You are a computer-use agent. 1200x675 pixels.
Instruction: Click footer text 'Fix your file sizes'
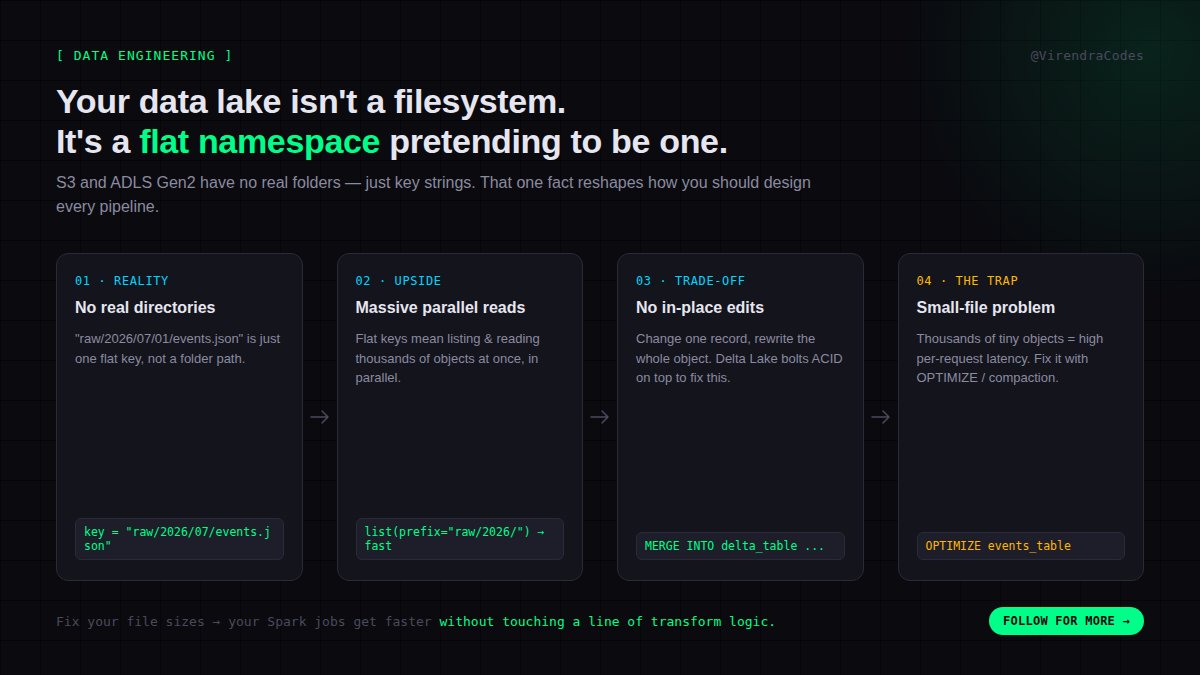(130, 622)
